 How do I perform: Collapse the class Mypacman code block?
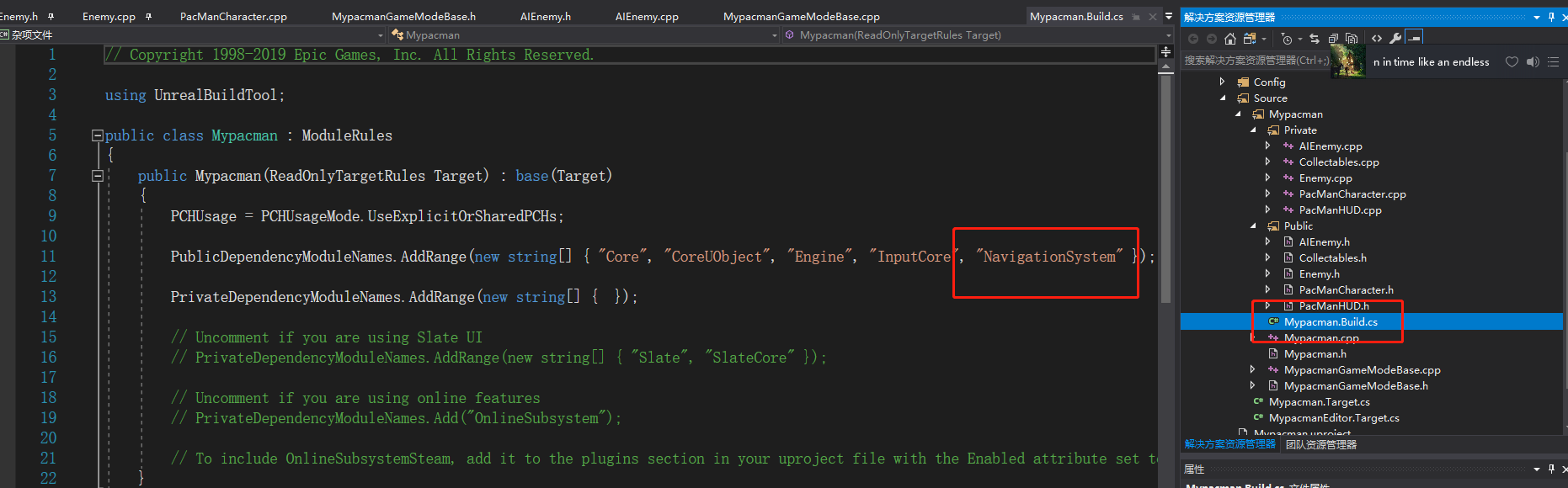pyautogui.click(x=97, y=135)
